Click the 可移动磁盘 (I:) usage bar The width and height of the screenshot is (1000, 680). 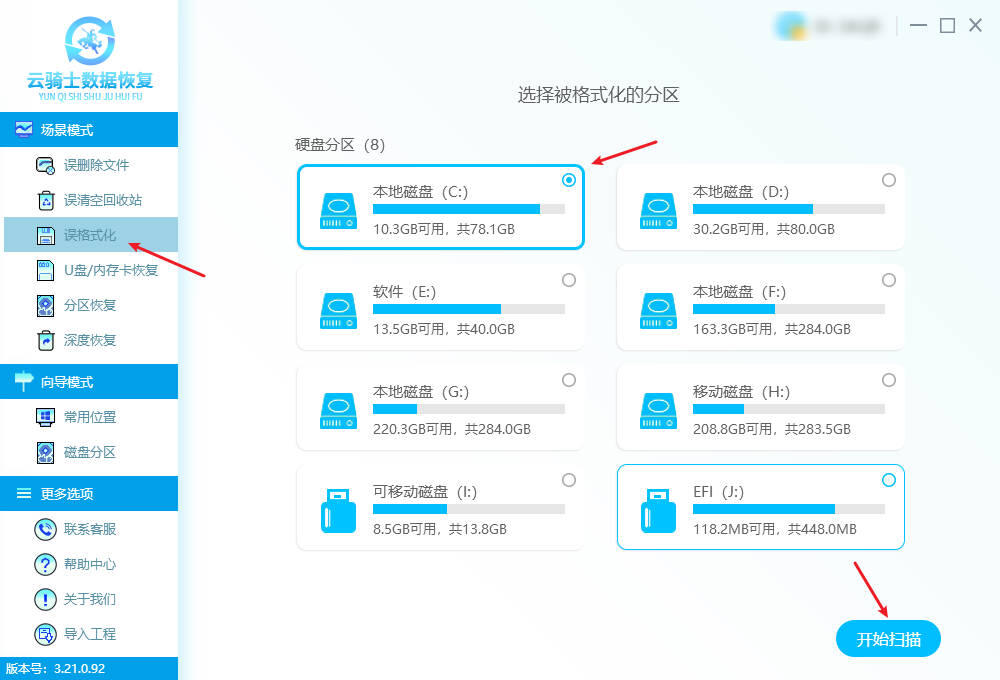pos(469,509)
